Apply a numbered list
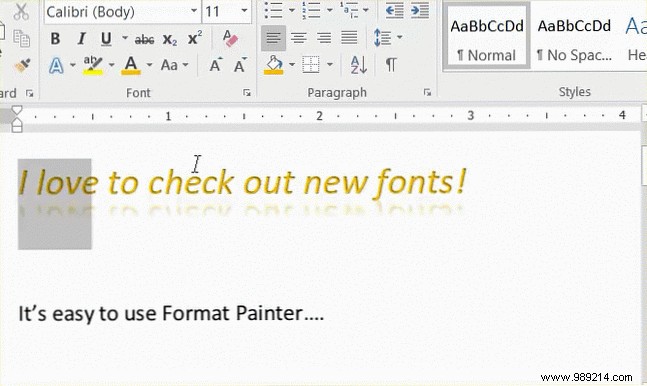The height and width of the screenshot is (386, 647). pos(311,10)
